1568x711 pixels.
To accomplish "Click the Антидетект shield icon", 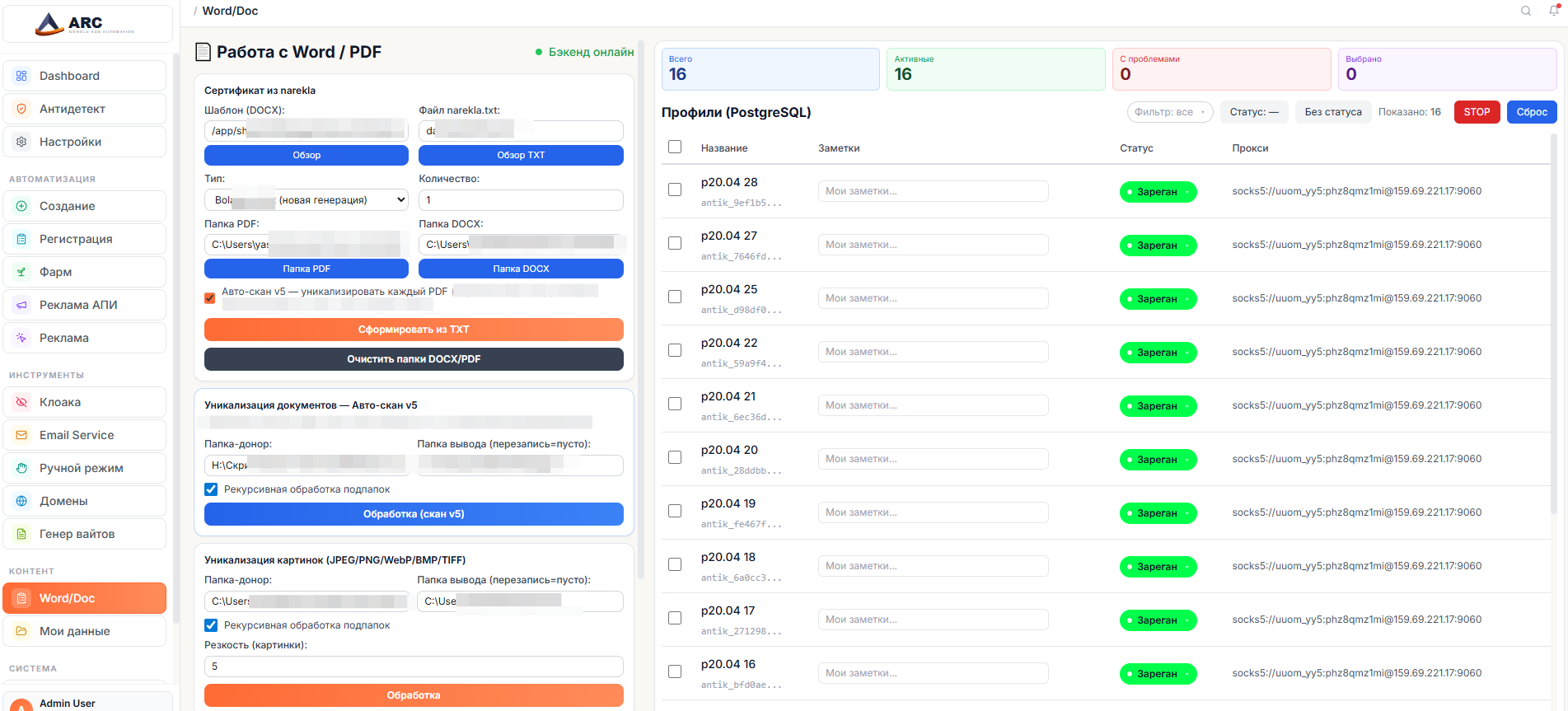I will [22, 109].
